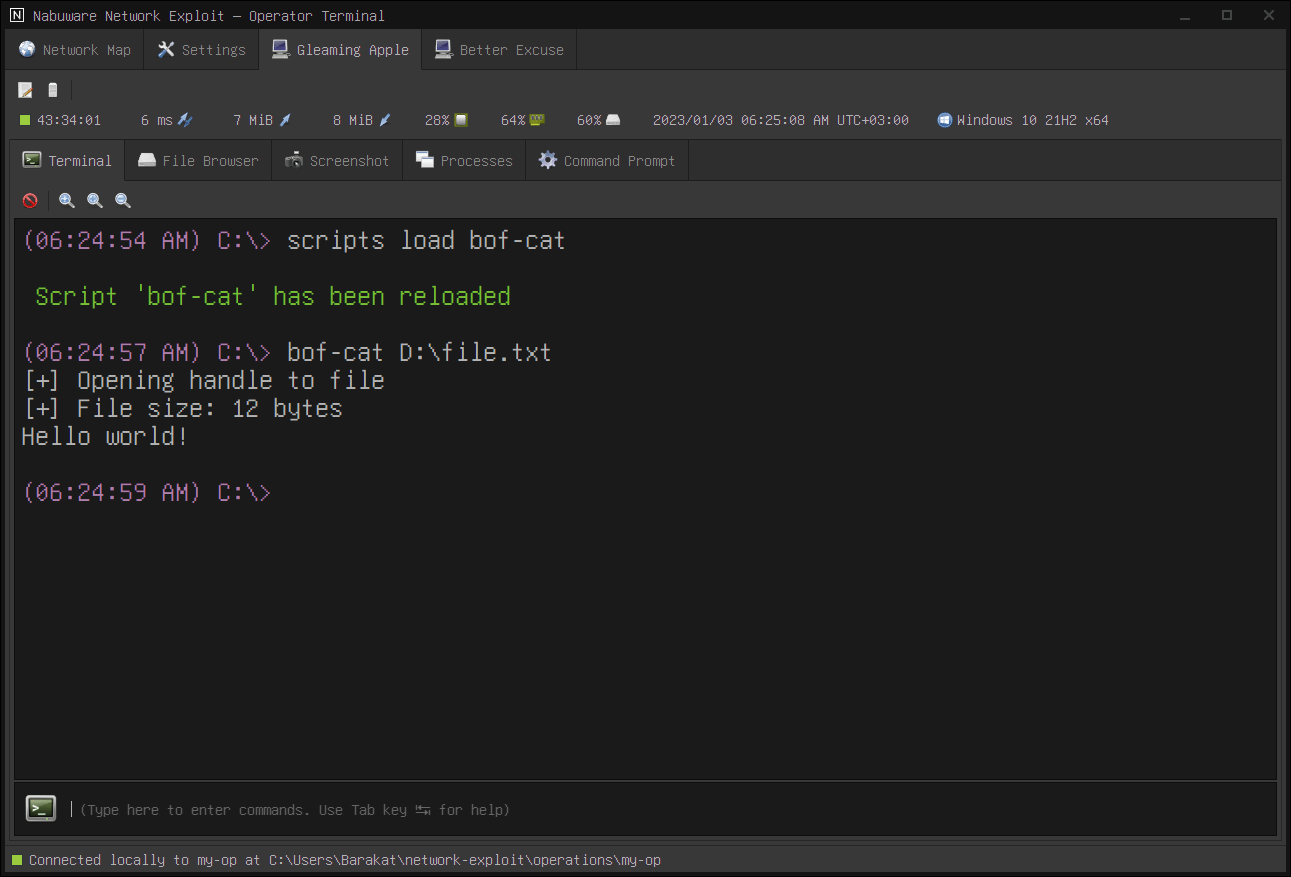
Task: Click the second magnifier zoom icon
Action: coord(95,200)
